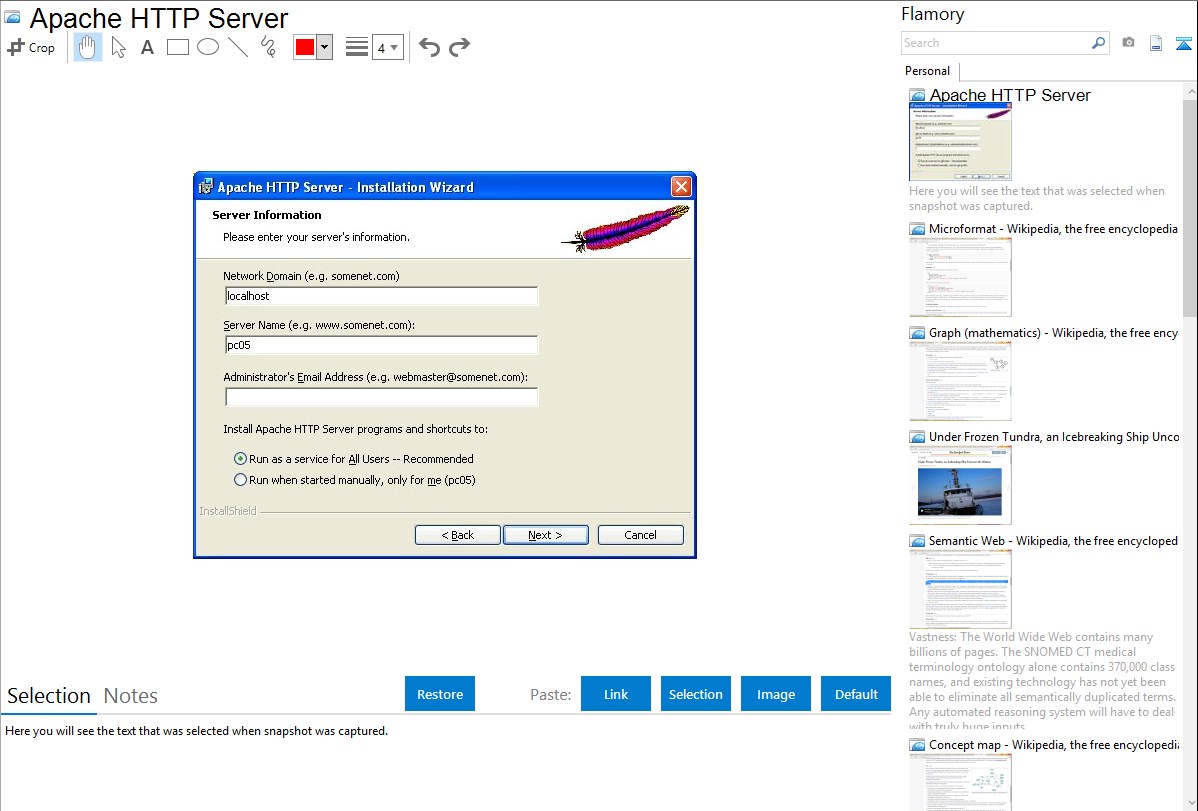Click the Default paste button
Image resolution: width=1198 pixels, height=811 pixels.
856,694
